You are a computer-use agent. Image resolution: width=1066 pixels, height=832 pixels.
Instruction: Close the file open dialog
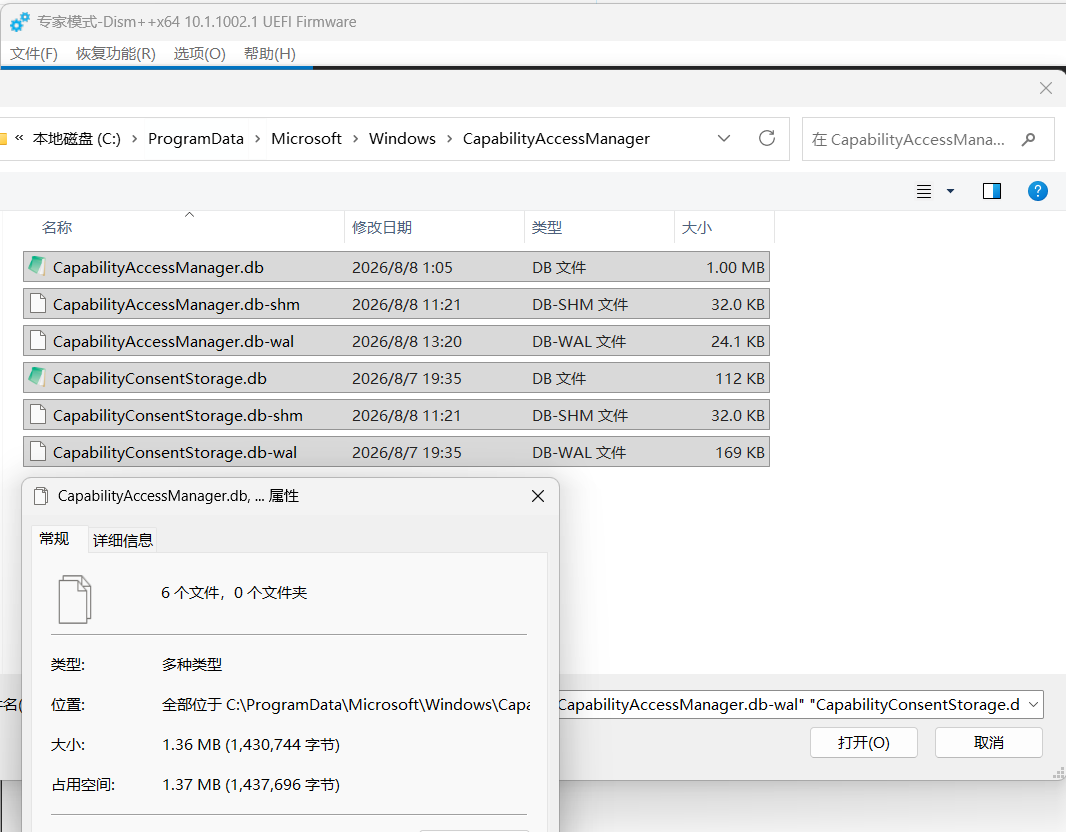1046,88
